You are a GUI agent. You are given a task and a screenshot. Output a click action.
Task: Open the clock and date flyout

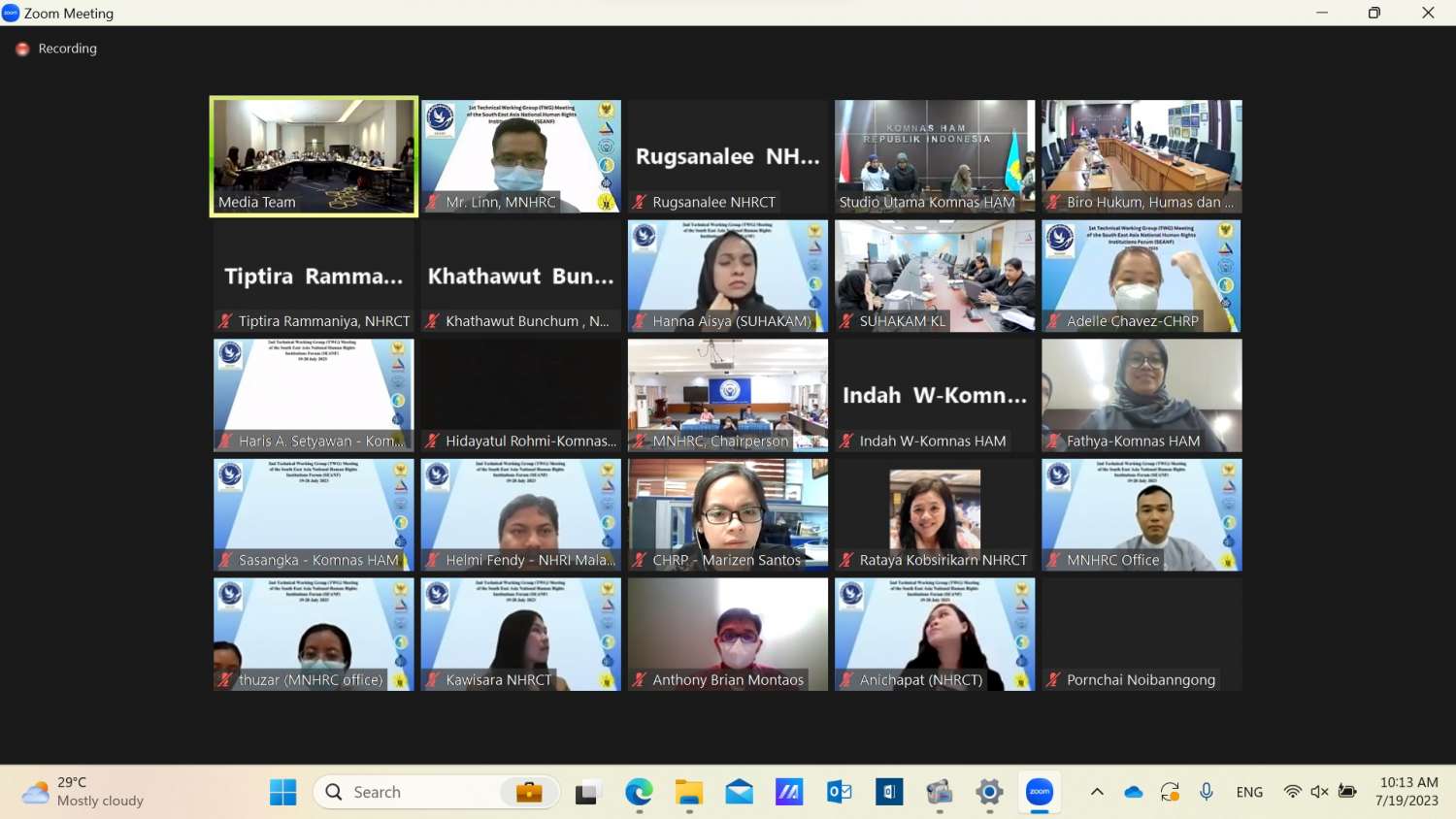click(x=1406, y=792)
